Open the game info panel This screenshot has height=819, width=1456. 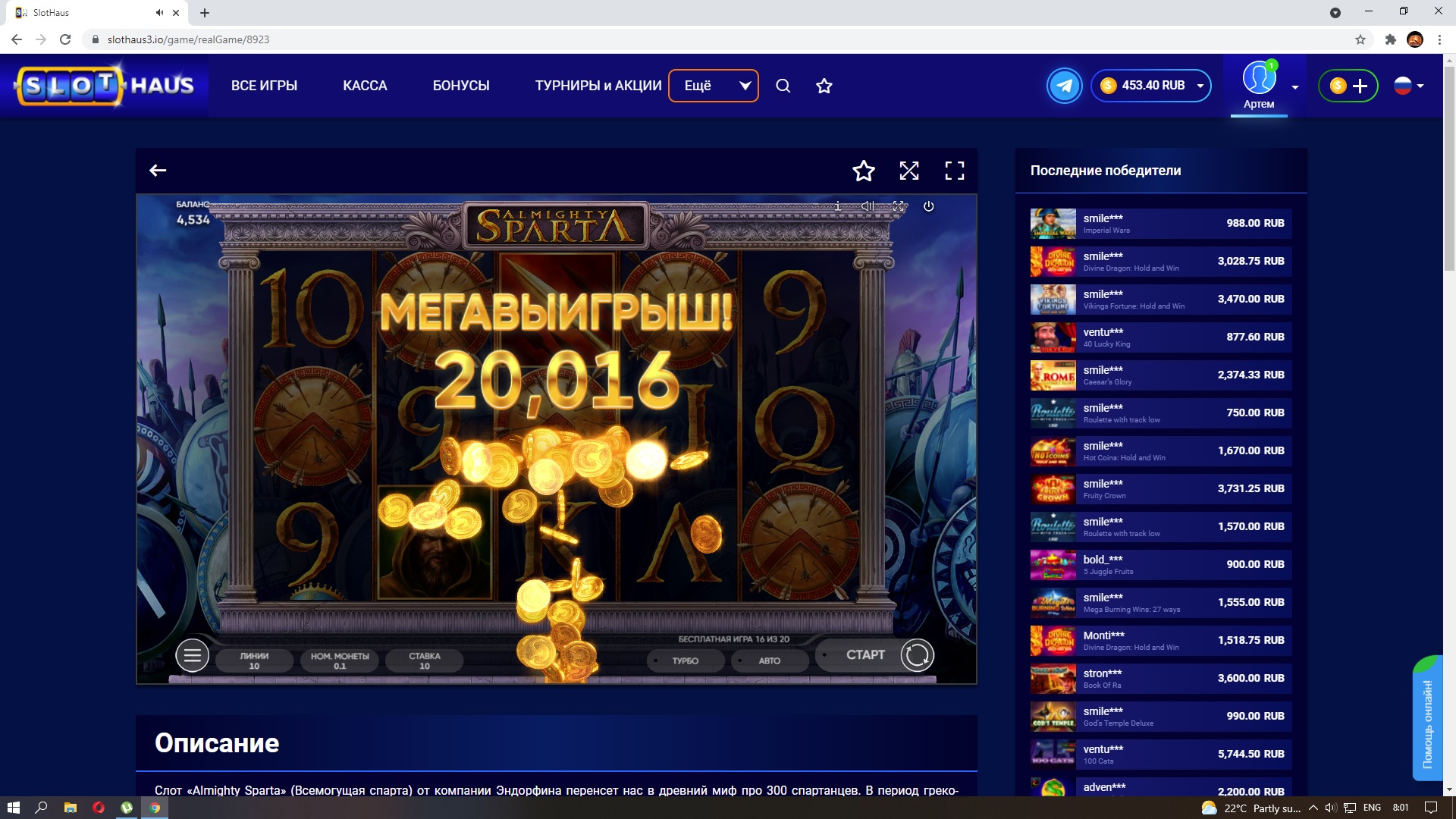click(838, 206)
